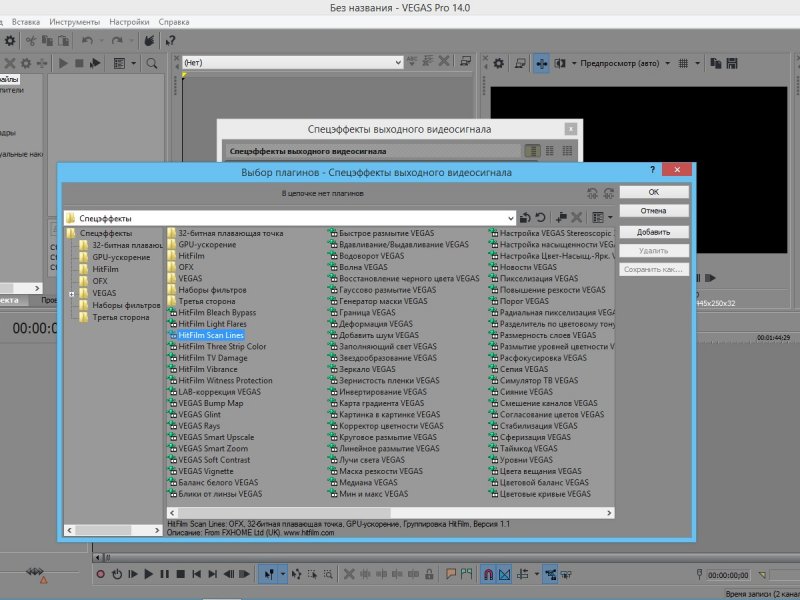Click Play from start in transport bar

tap(133, 574)
